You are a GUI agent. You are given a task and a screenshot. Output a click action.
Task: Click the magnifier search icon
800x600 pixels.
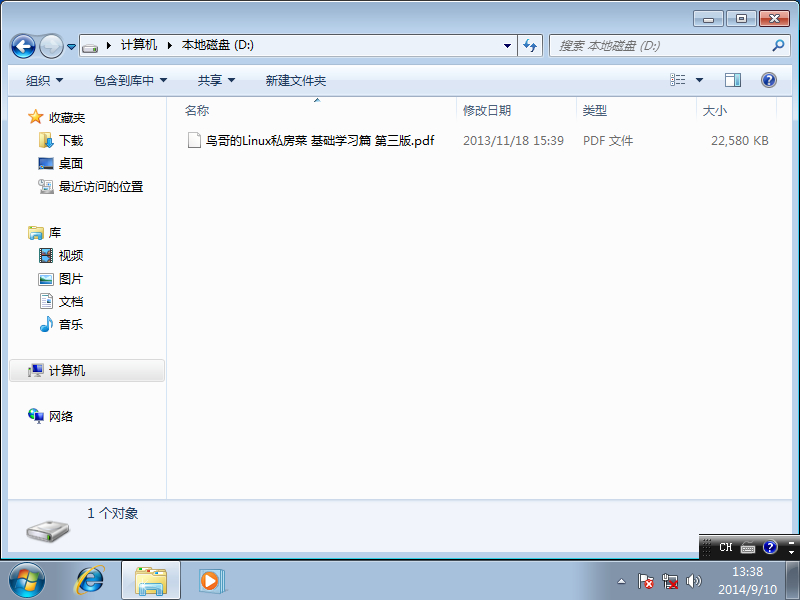(778, 45)
